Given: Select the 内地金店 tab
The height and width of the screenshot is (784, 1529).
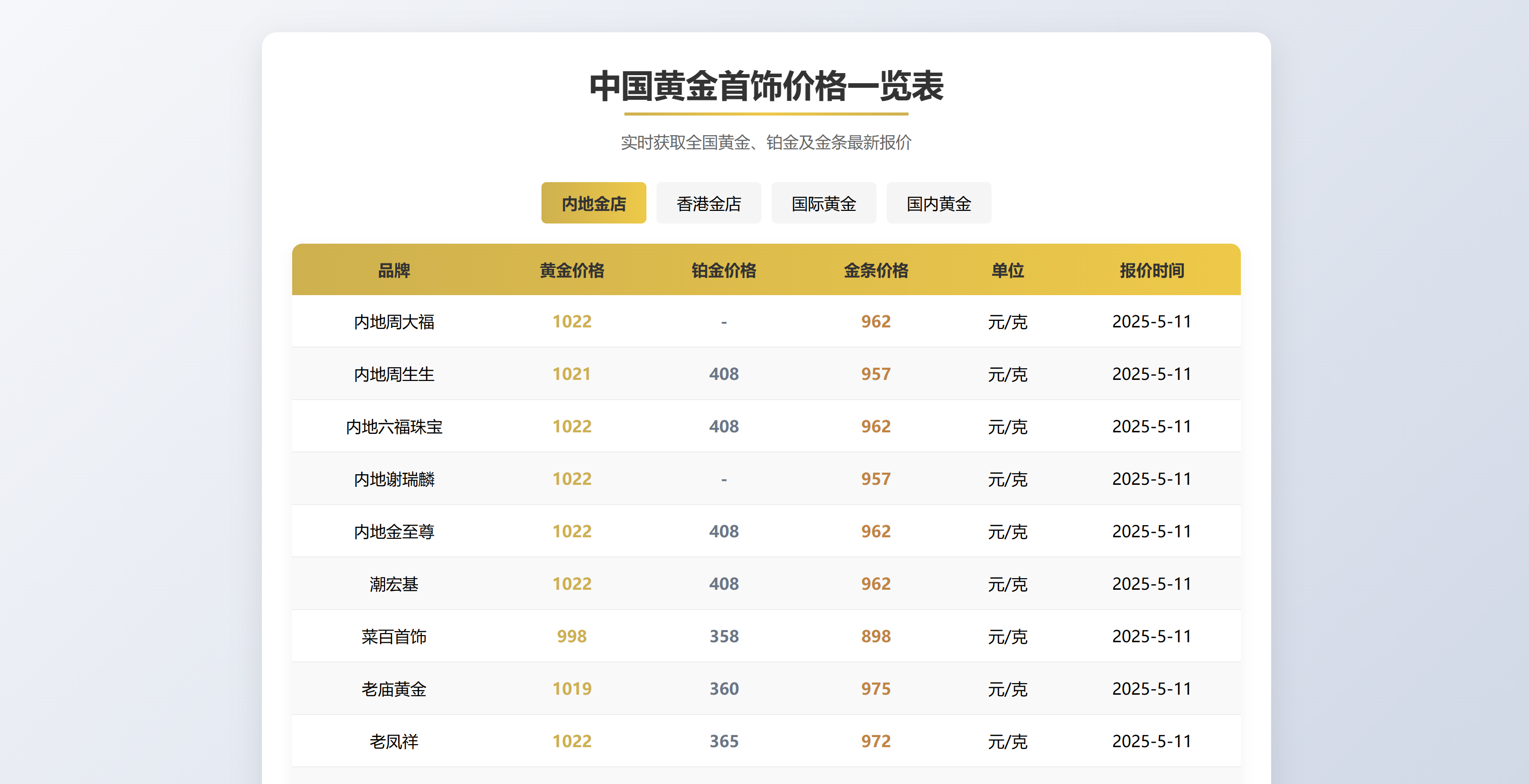Looking at the screenshot, I should coord(593,203).
